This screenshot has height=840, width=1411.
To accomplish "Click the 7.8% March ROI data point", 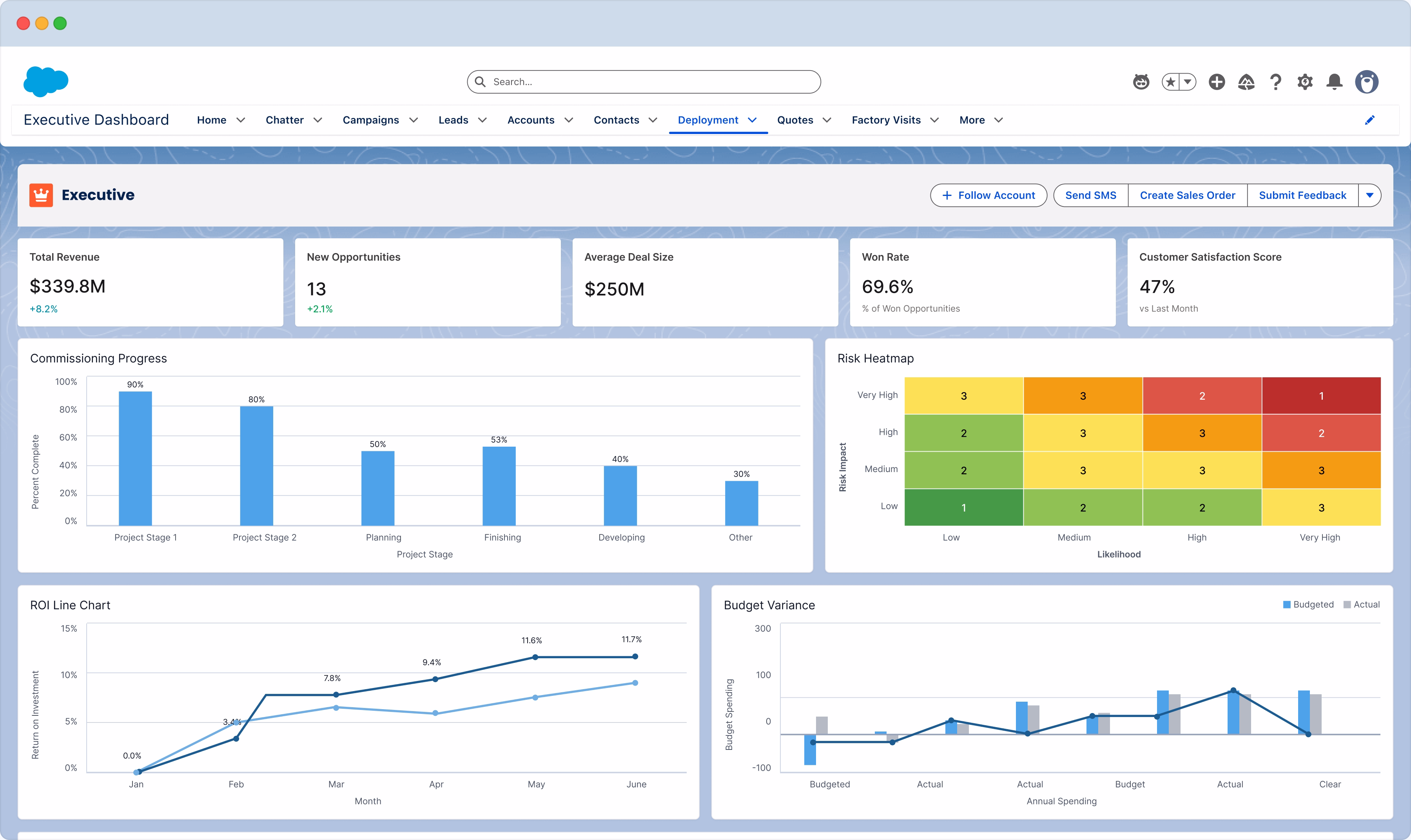I will coord(336,695).
